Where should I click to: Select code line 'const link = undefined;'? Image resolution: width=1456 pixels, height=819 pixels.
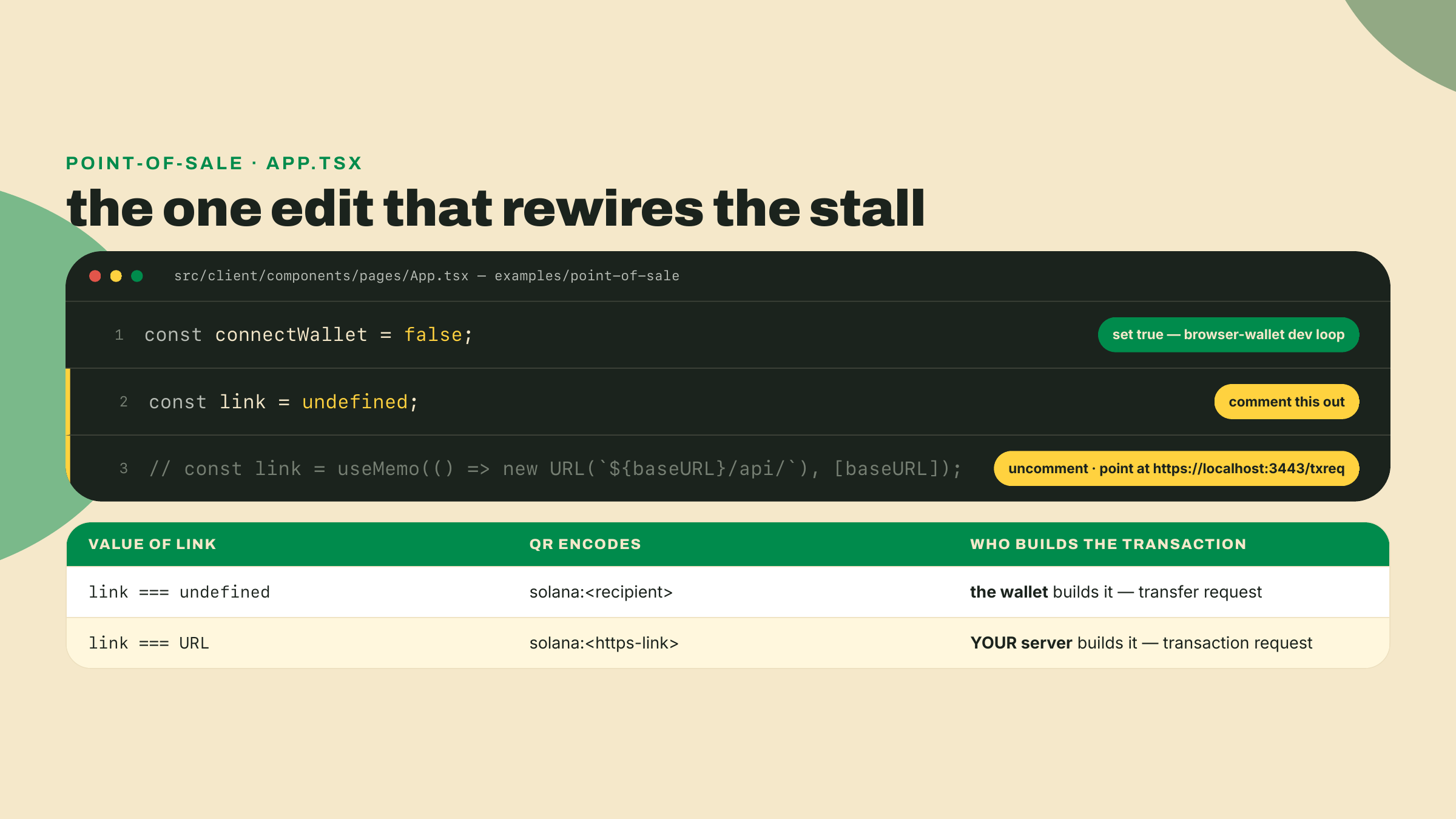tap(283, 402)
